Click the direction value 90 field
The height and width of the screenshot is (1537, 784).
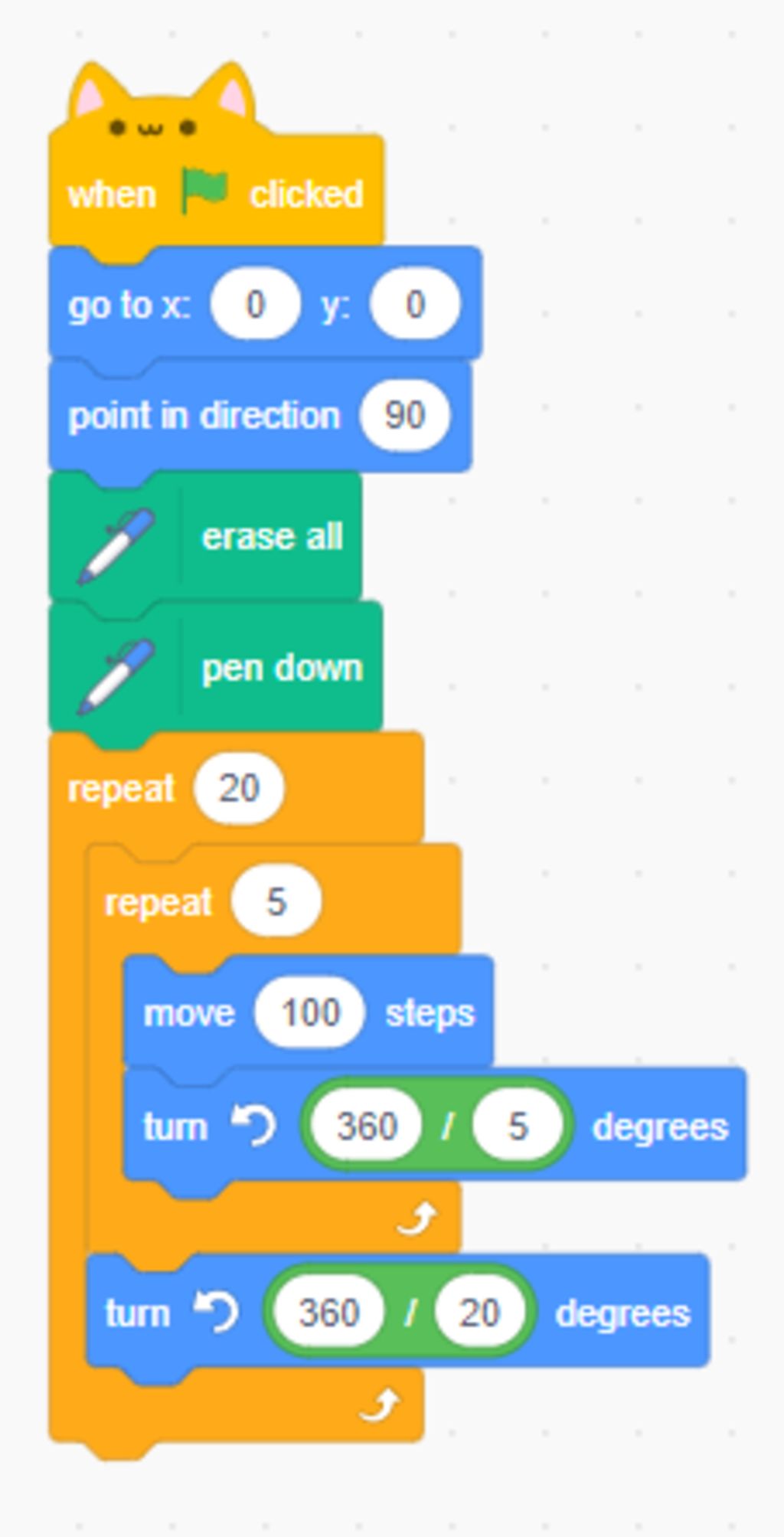[404, 416]
